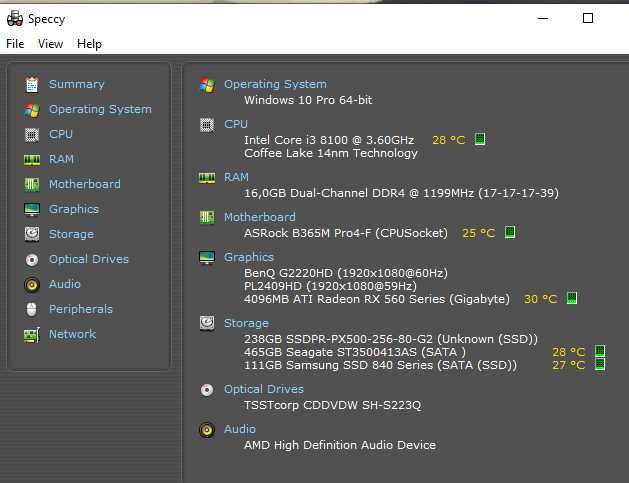
Task: Click Coffee Lake 14nm Technology text
Action: (331, 153)
